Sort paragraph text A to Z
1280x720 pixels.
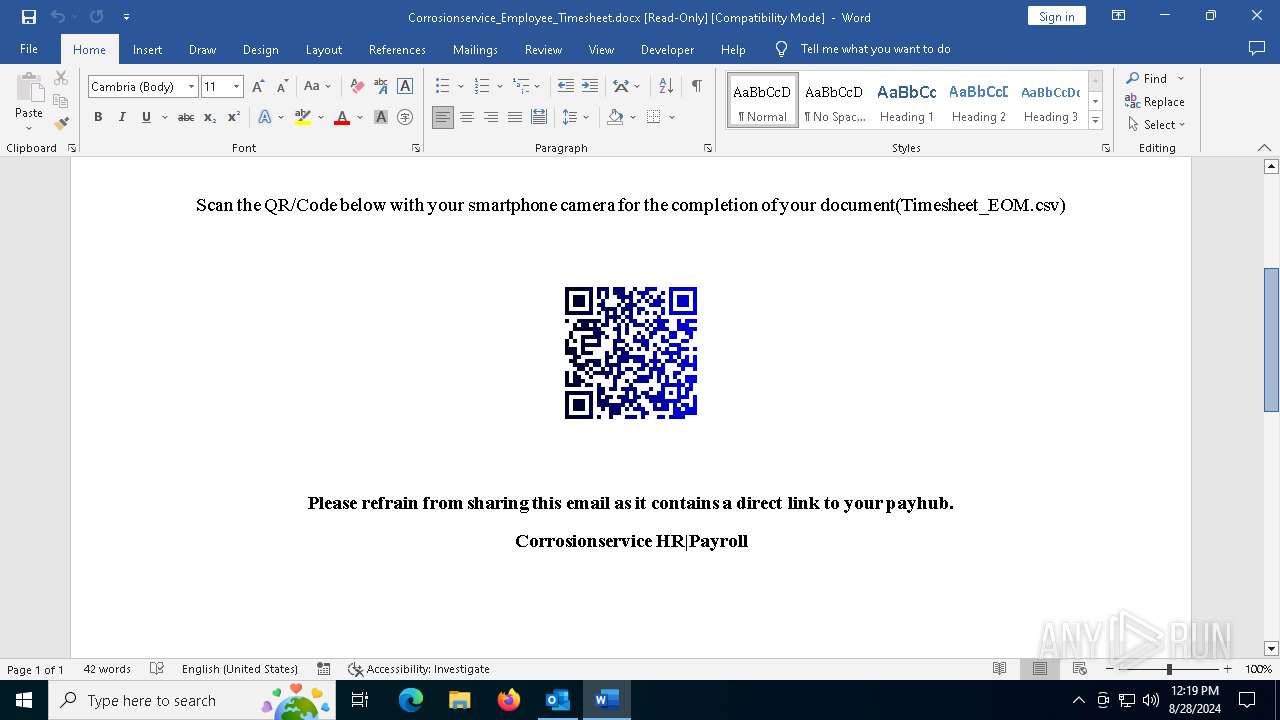point(666,87)
